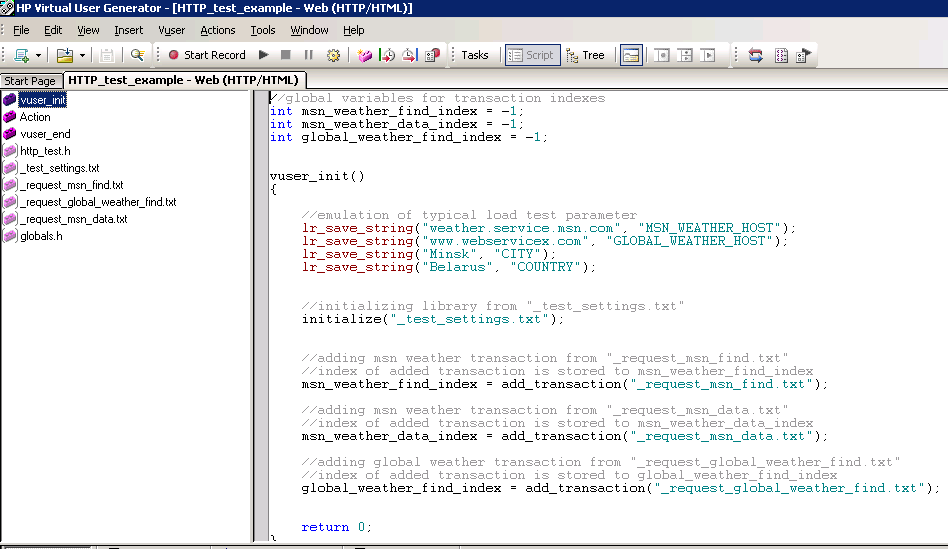Open the New Script dropdown arrow
The image size is (948, 549).
(x=38, y=56)
